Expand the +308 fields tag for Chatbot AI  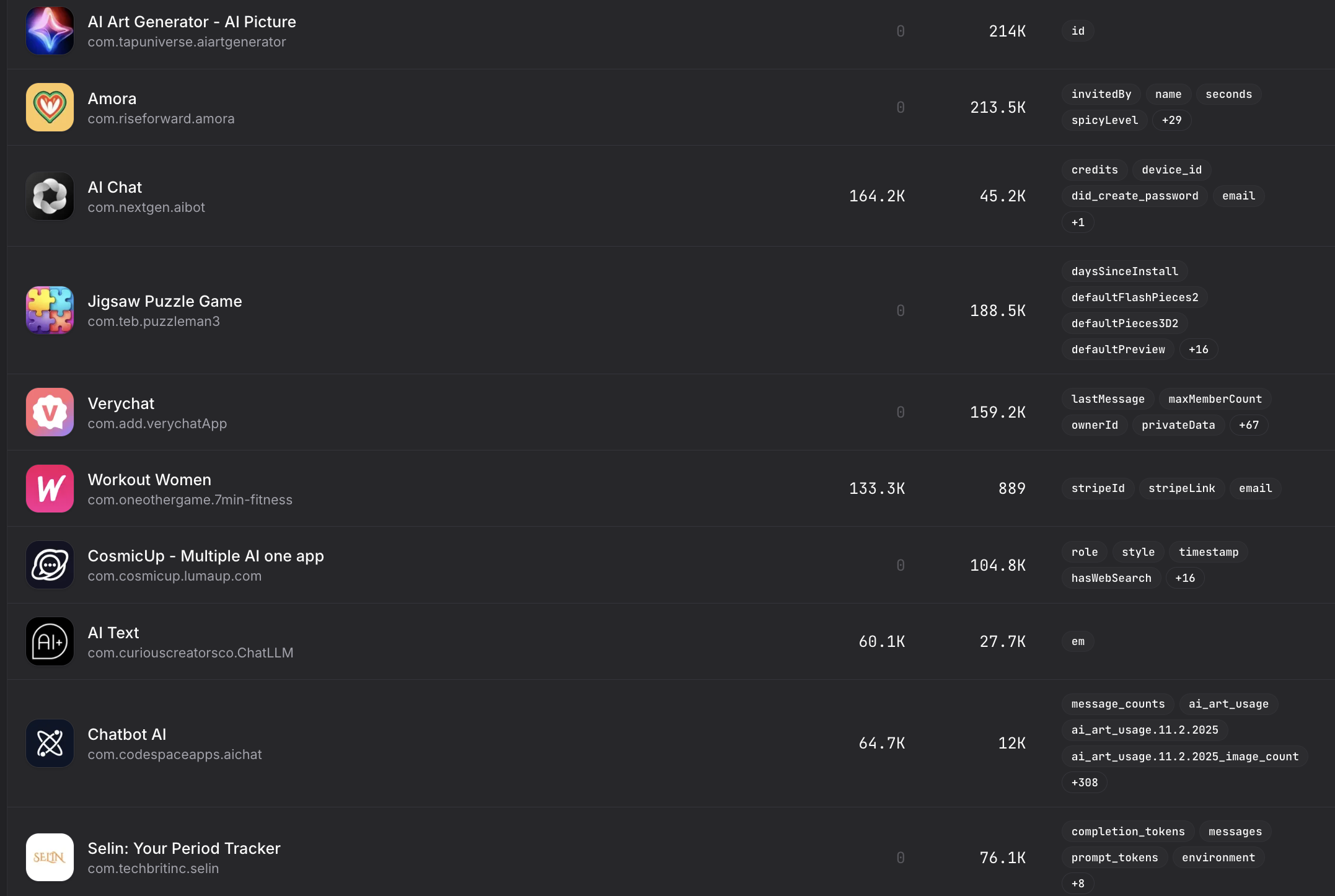[1084, 783]
